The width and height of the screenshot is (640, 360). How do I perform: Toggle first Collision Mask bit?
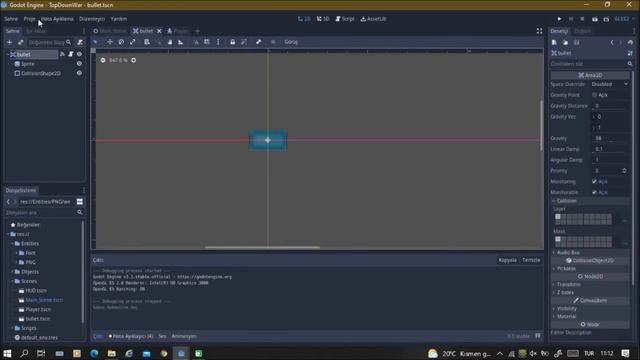(x=558, y=239)
